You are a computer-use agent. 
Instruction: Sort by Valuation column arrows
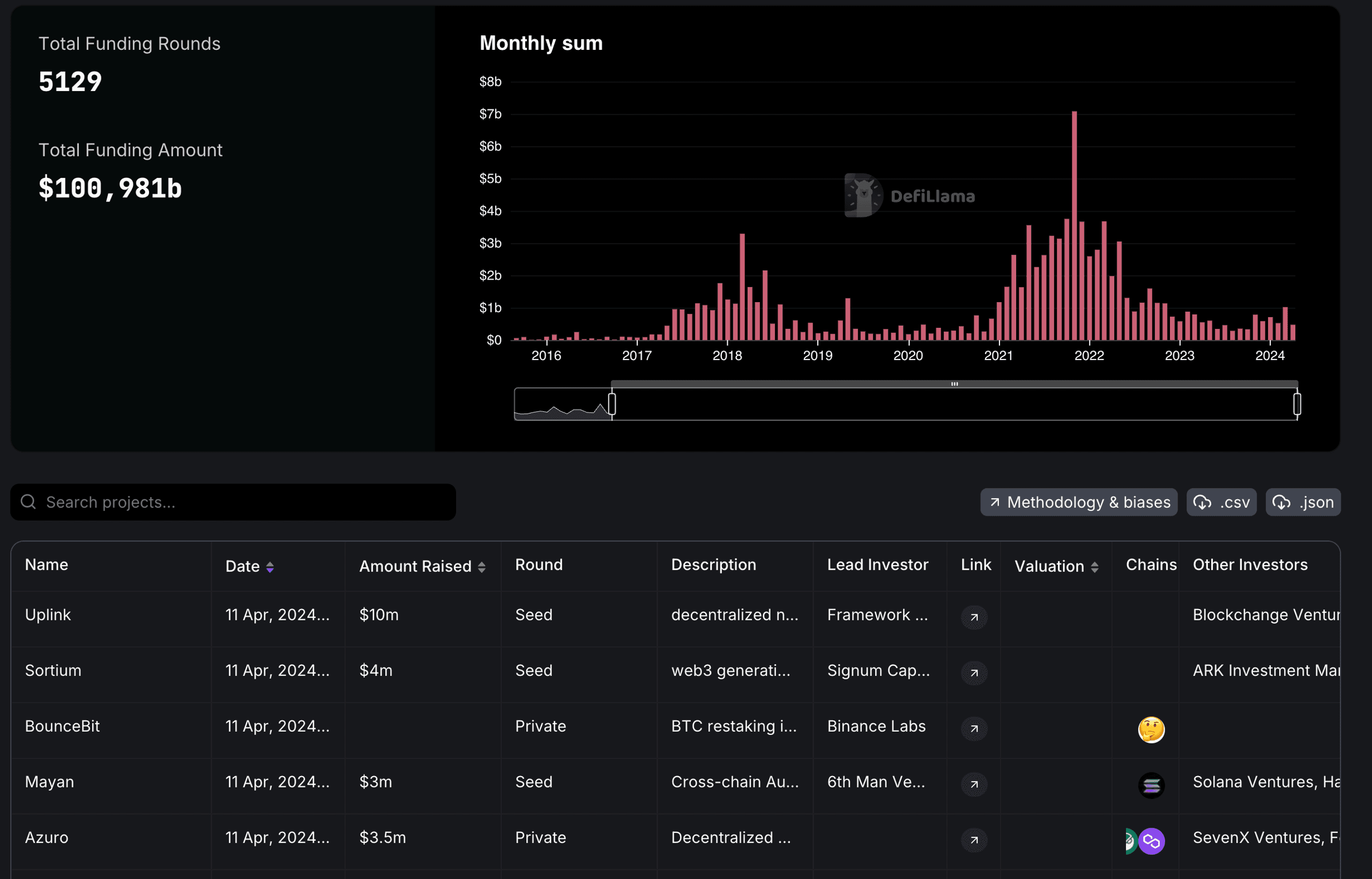coord(1094,567)
